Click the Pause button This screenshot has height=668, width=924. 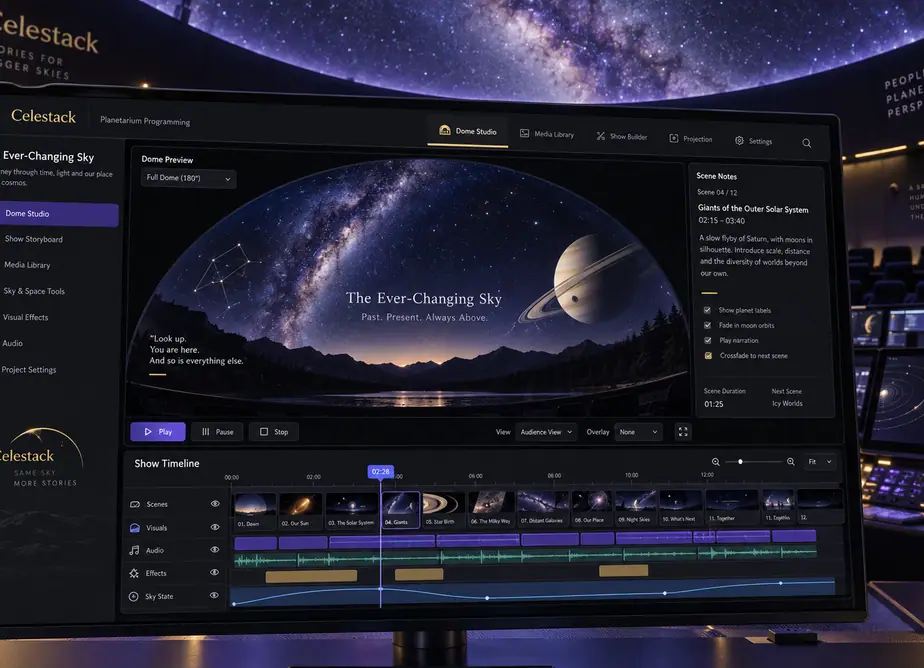pos(217,432)
